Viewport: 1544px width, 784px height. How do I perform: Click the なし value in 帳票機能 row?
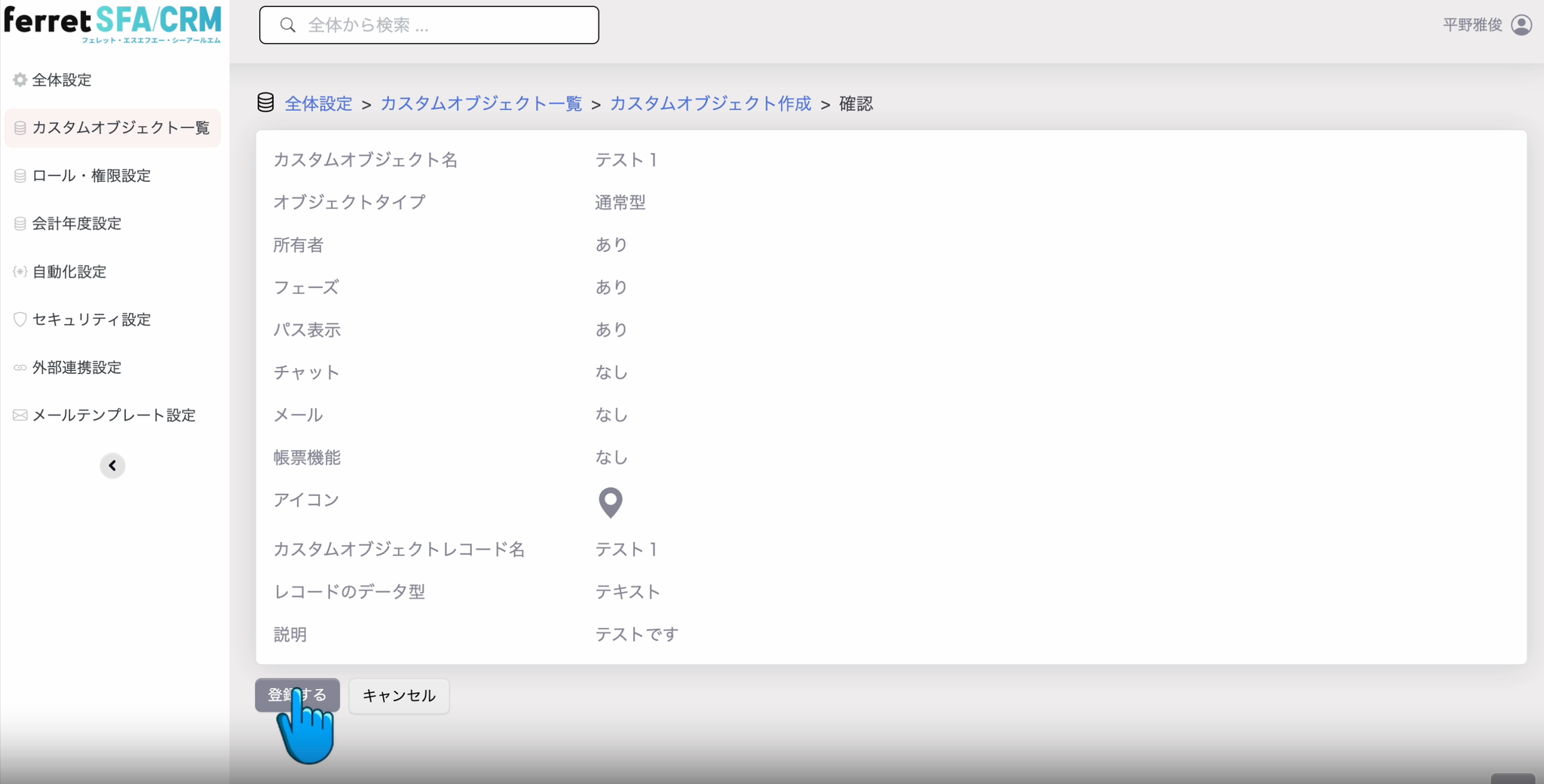[611, 458]
